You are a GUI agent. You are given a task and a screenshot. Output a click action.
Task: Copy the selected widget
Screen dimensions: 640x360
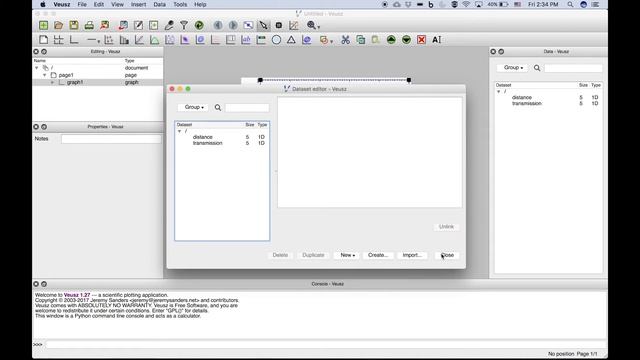360,40
